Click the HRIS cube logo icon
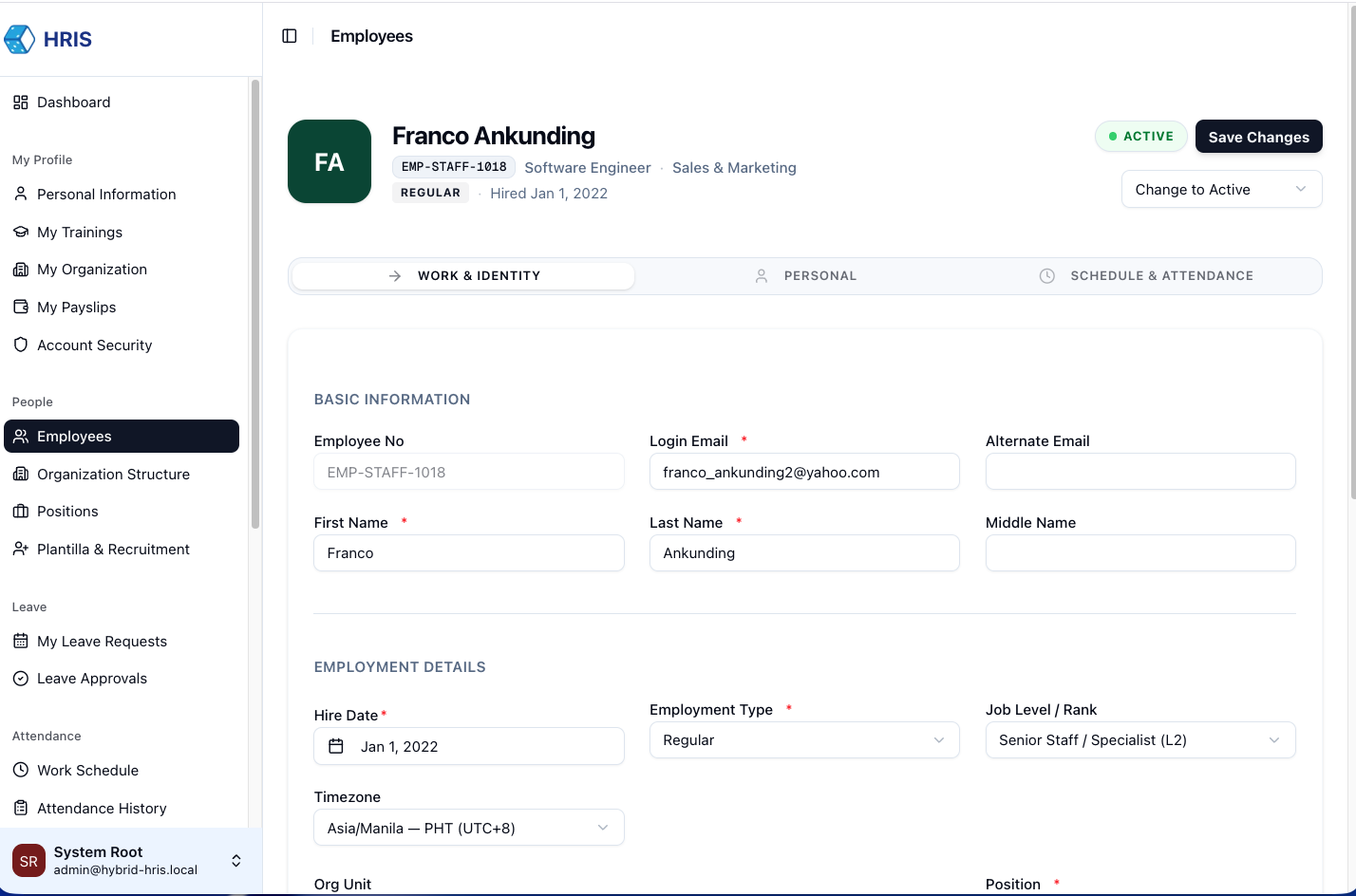1356x896 pixels. tap(20, 39)
